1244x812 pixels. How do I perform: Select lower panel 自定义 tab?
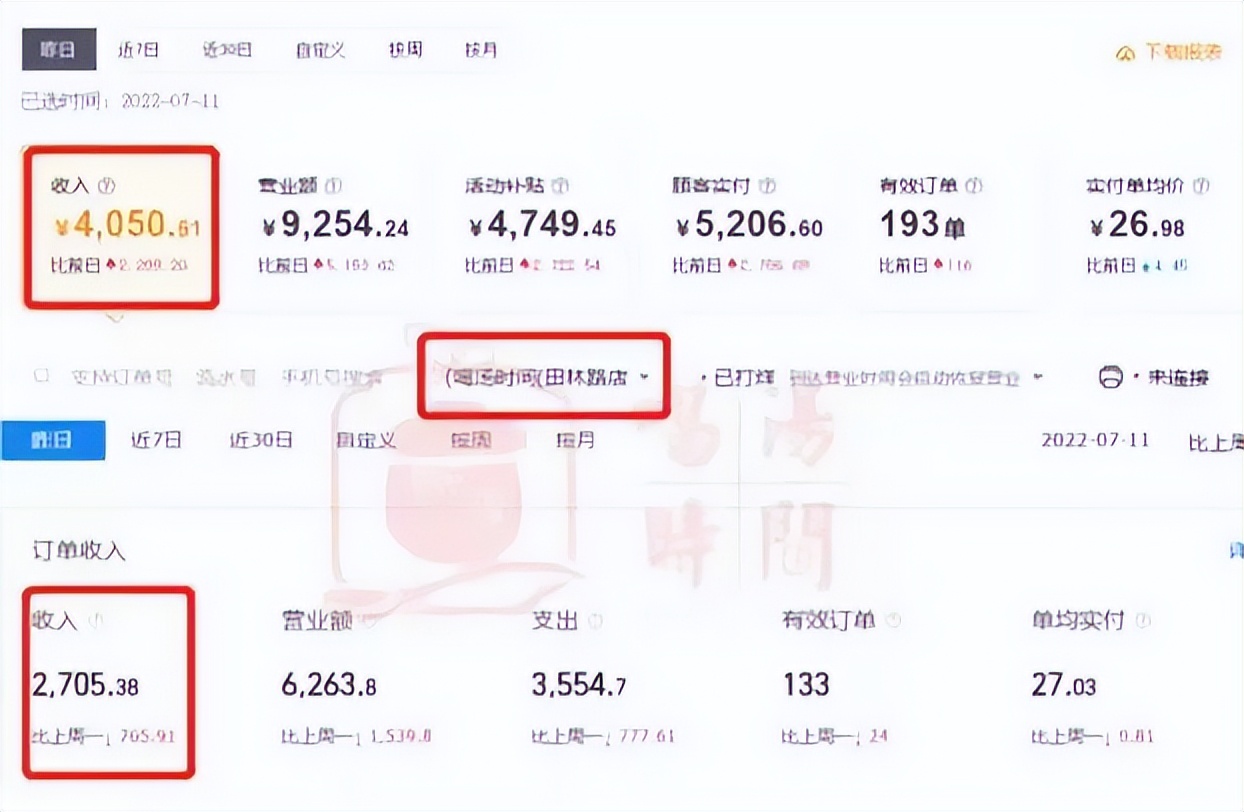[x=366, y=440]
